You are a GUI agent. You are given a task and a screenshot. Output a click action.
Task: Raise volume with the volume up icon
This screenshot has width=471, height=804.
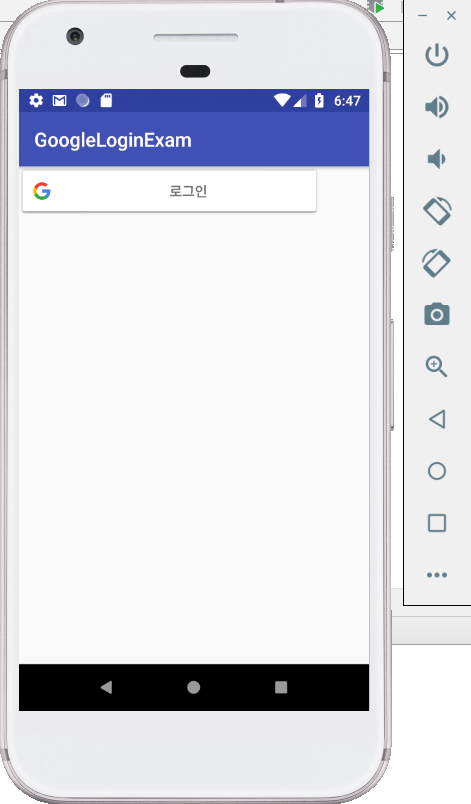[437, 107]
